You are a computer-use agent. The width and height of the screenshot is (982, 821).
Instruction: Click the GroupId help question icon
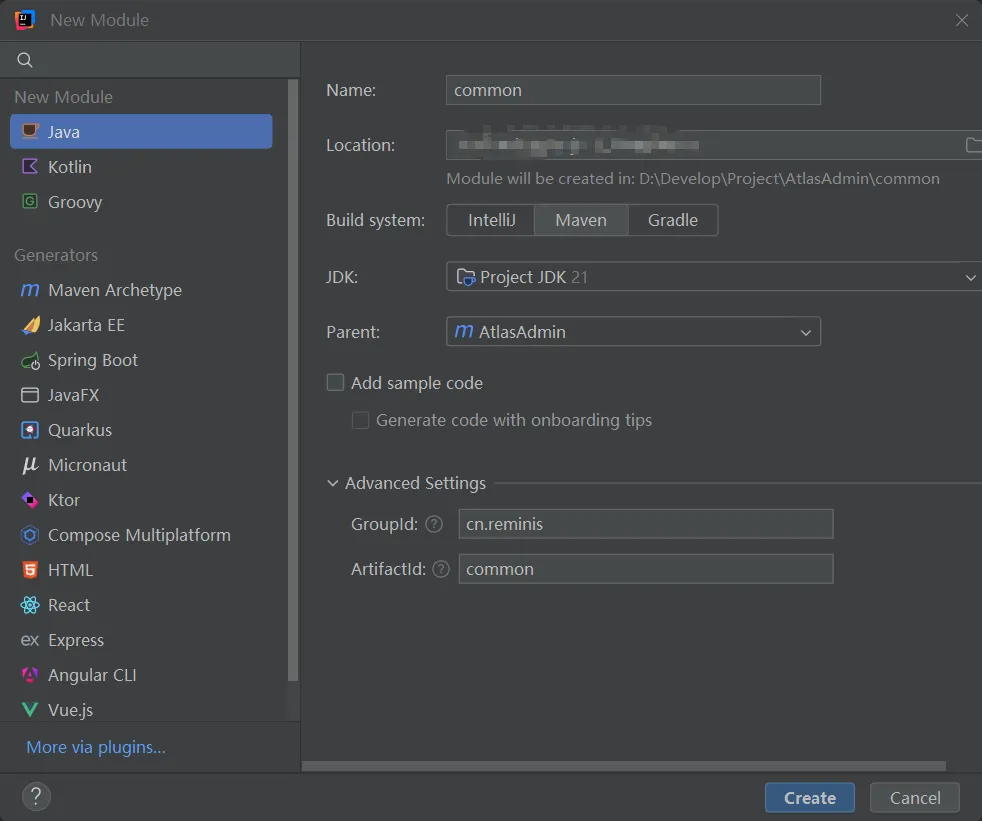434,524
